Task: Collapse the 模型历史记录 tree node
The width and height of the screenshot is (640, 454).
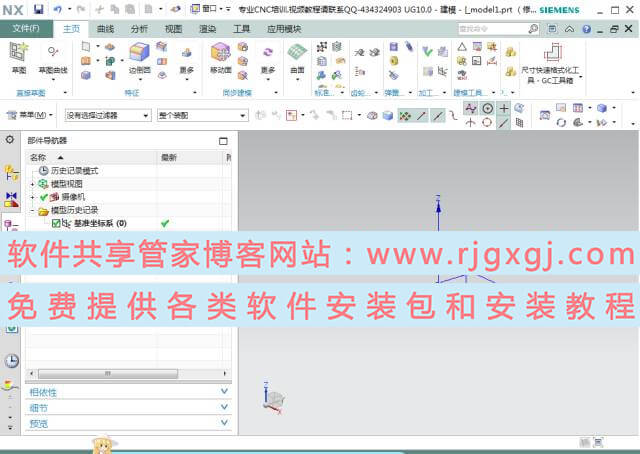Action: pos(33,210)
